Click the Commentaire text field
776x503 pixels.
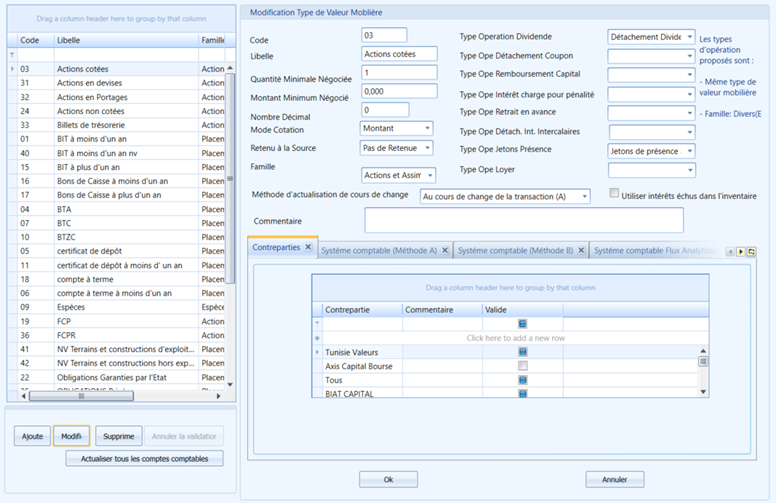point(524,220)
